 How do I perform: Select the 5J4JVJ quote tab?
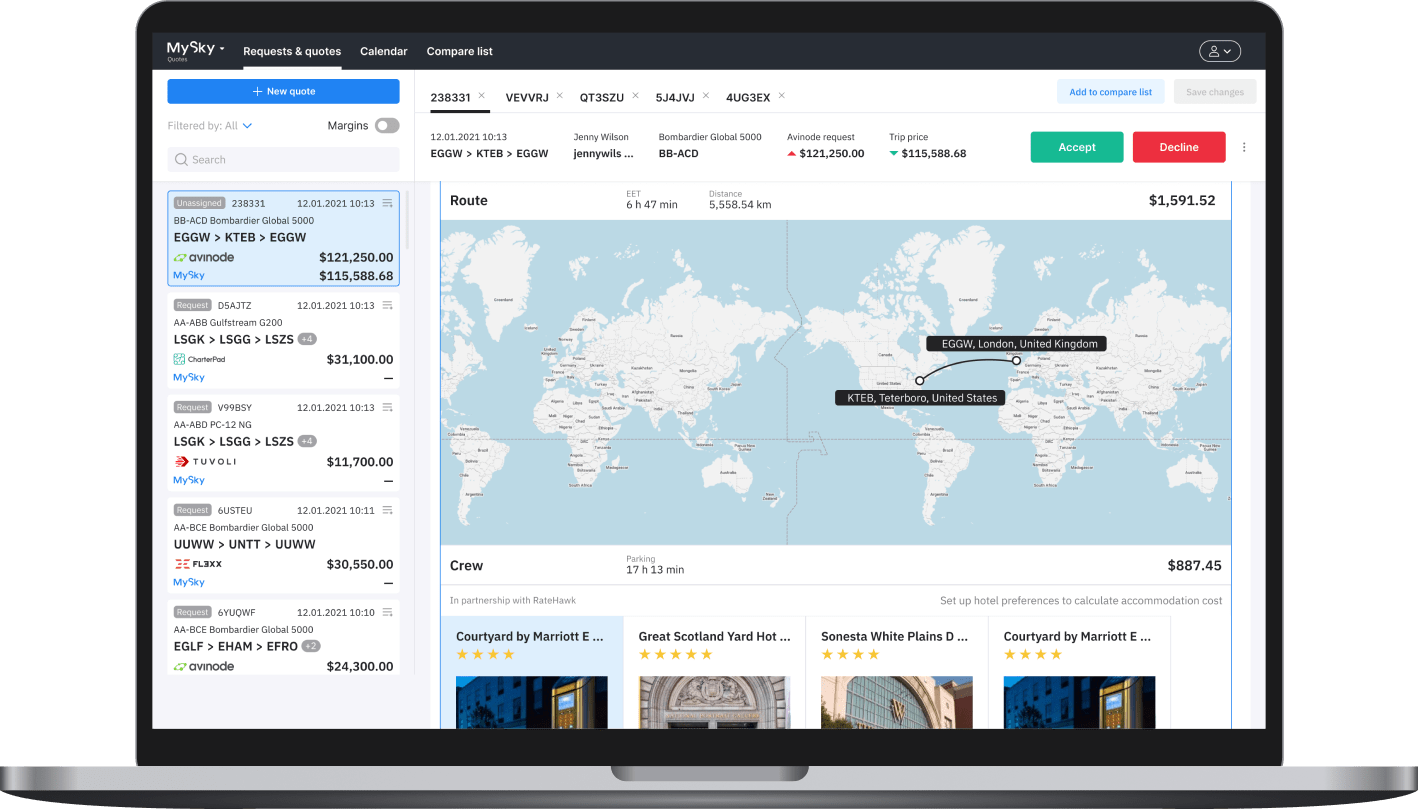(x=675, y=97)
